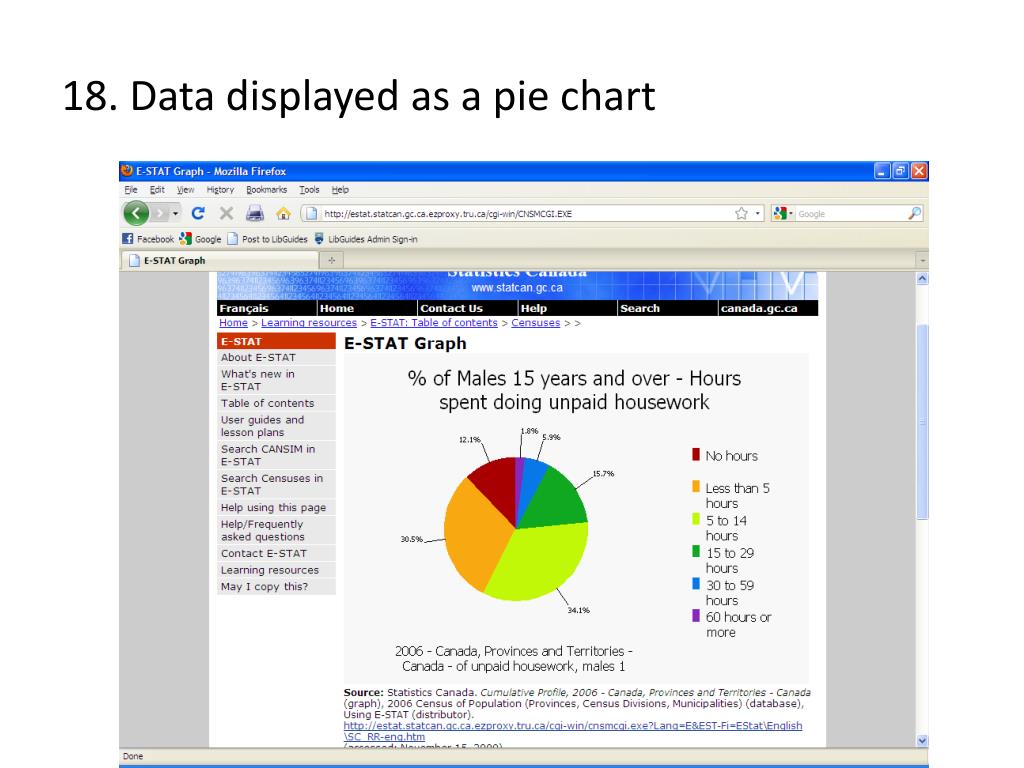Click Home in the black navigation bar
The image size is (1024, 768).
tap(337, 308)
